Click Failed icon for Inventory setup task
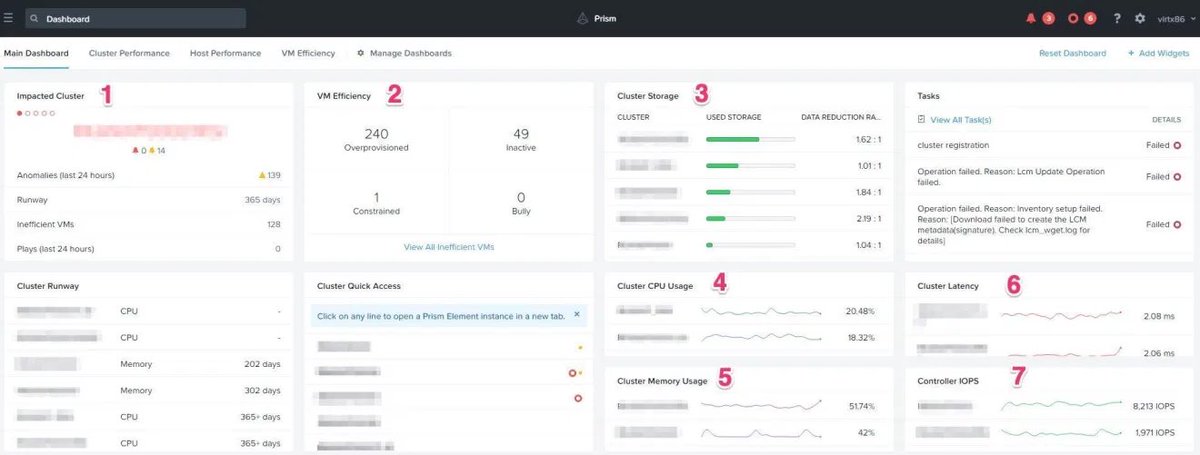1200x455 pixels. click(1176, 224)
